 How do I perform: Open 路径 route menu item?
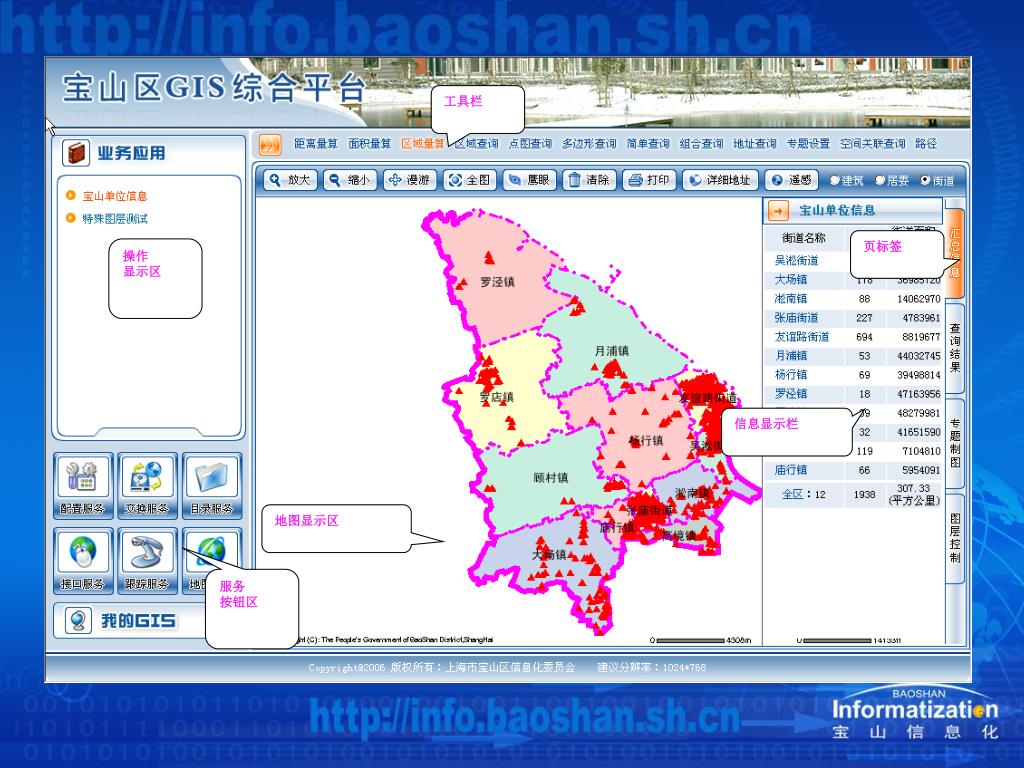pyautogui.click(x=926, y=144)
